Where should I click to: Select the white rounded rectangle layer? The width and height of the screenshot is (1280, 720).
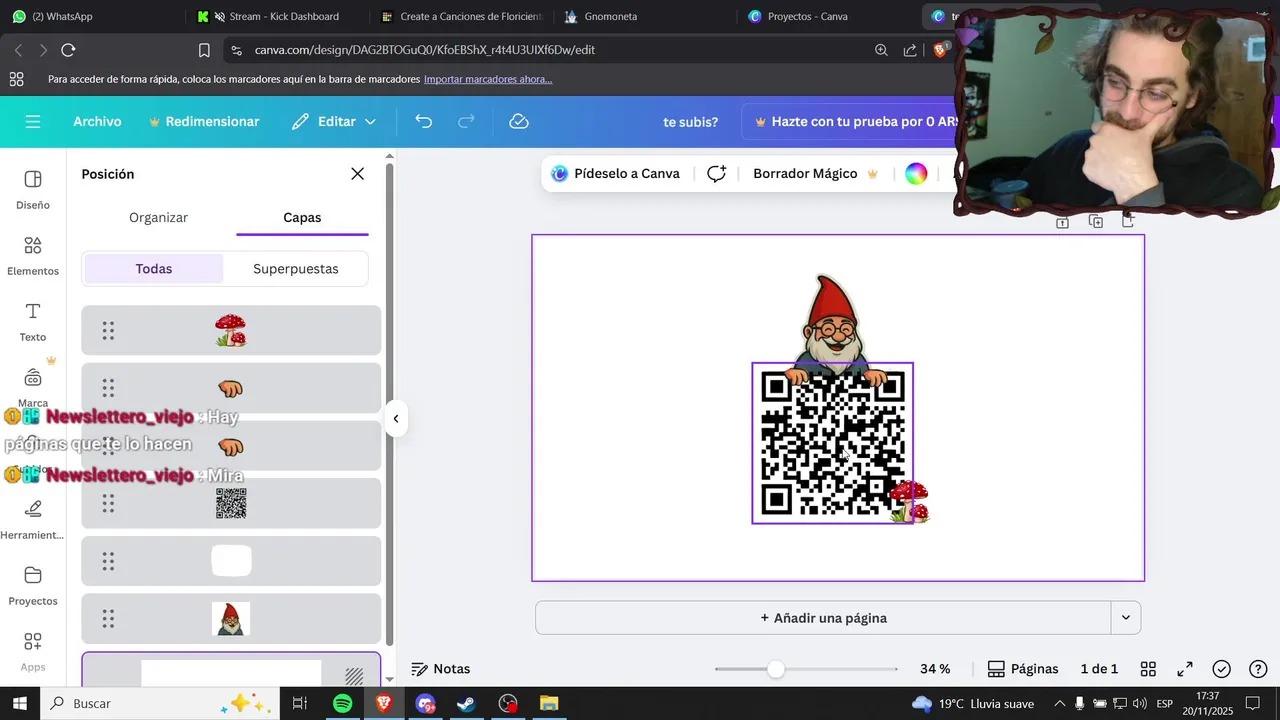point(231,561)
